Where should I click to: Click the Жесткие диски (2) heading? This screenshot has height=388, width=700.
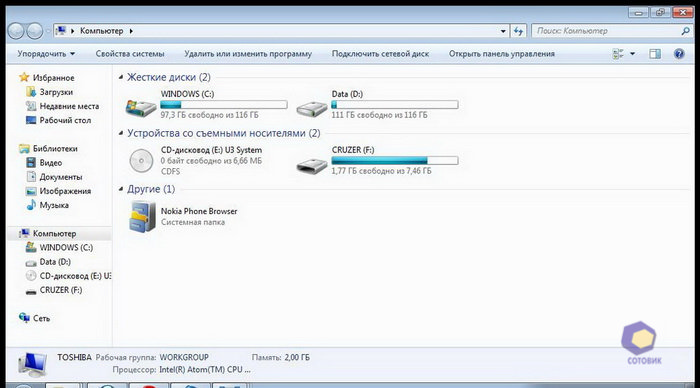(x=169, y=77)
